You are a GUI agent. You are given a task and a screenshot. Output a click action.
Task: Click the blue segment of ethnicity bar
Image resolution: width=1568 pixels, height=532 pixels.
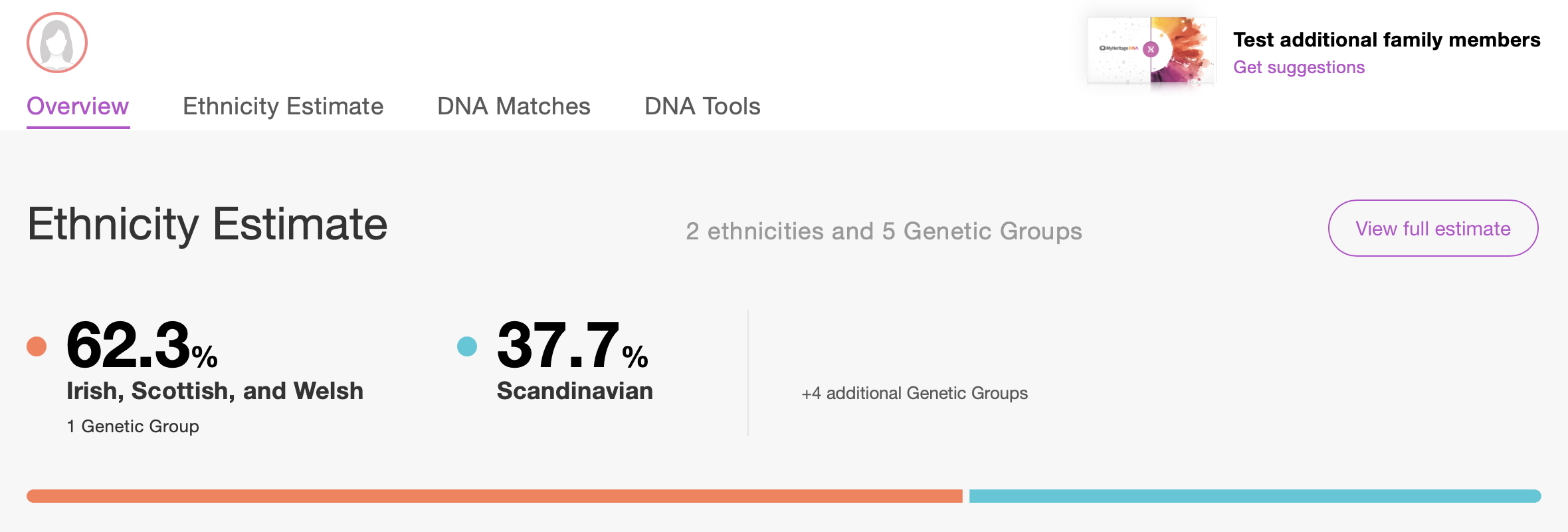(x=1254, y=496)
